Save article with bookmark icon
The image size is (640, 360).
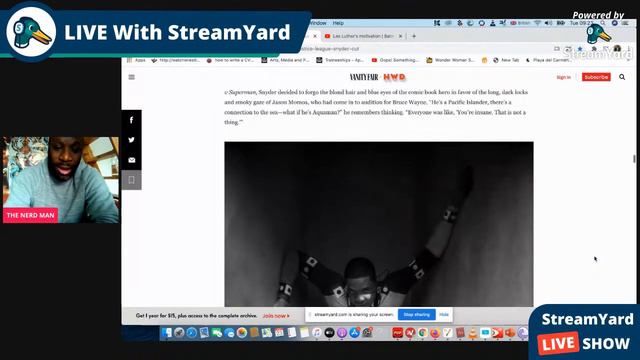click(131, 180)
